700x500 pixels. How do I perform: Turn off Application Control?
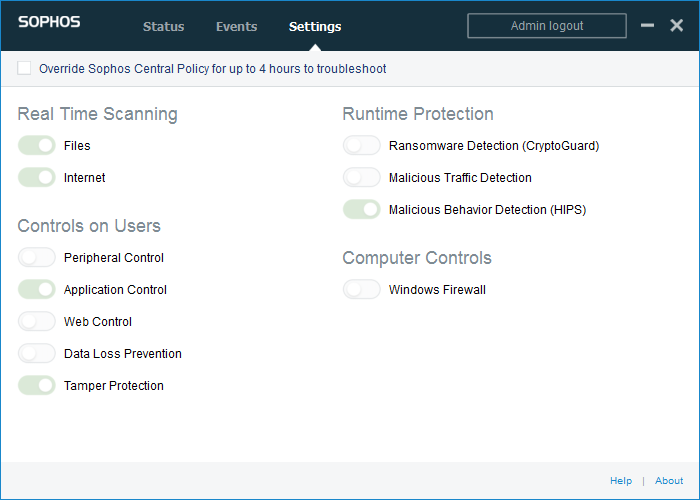[37, 290]
